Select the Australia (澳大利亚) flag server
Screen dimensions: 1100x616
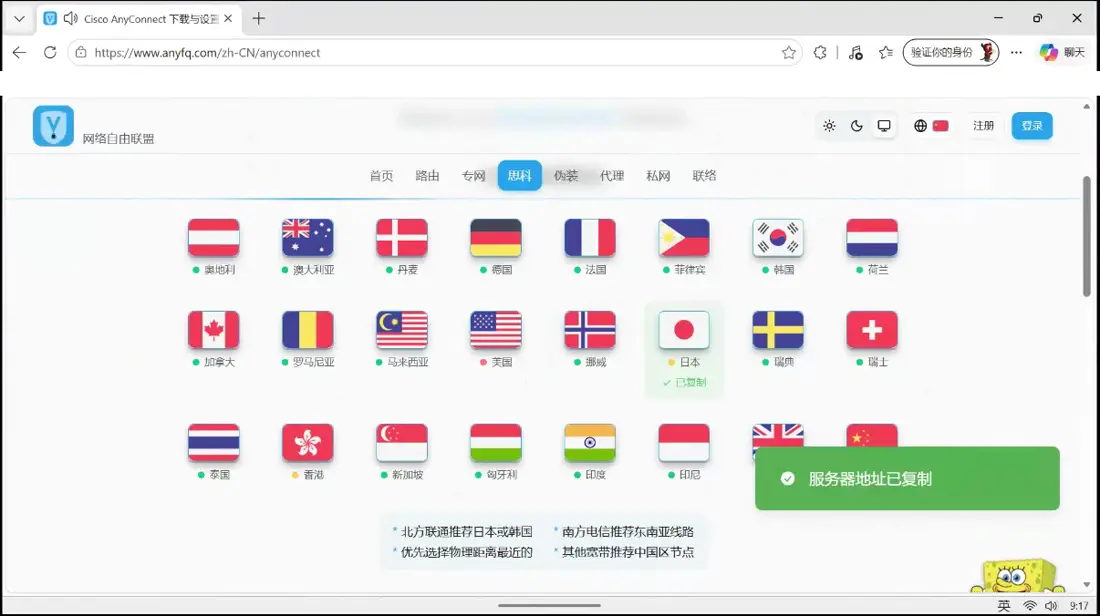tap(308, 238)
